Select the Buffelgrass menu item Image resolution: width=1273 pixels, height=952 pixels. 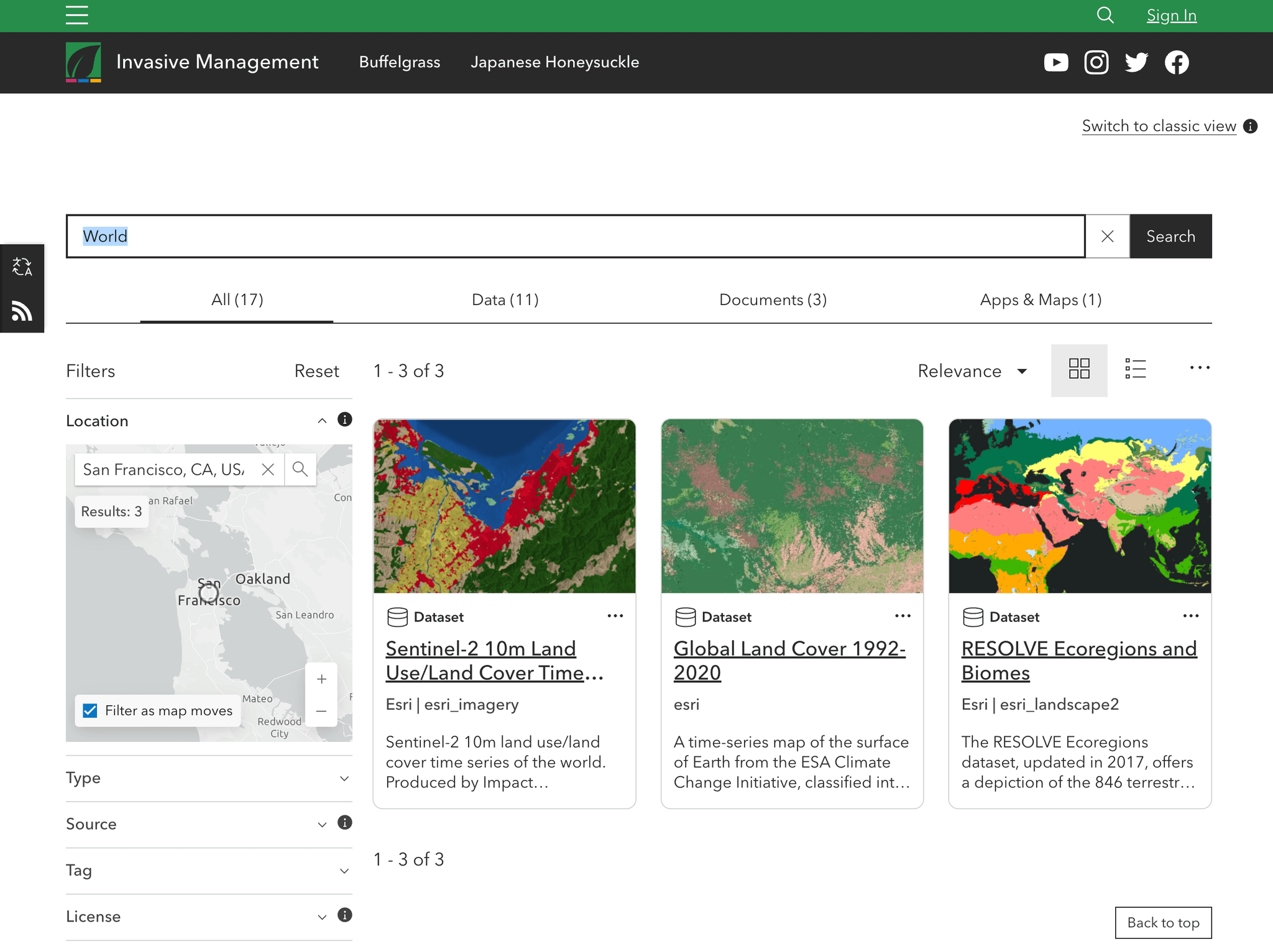click(400, 62)
